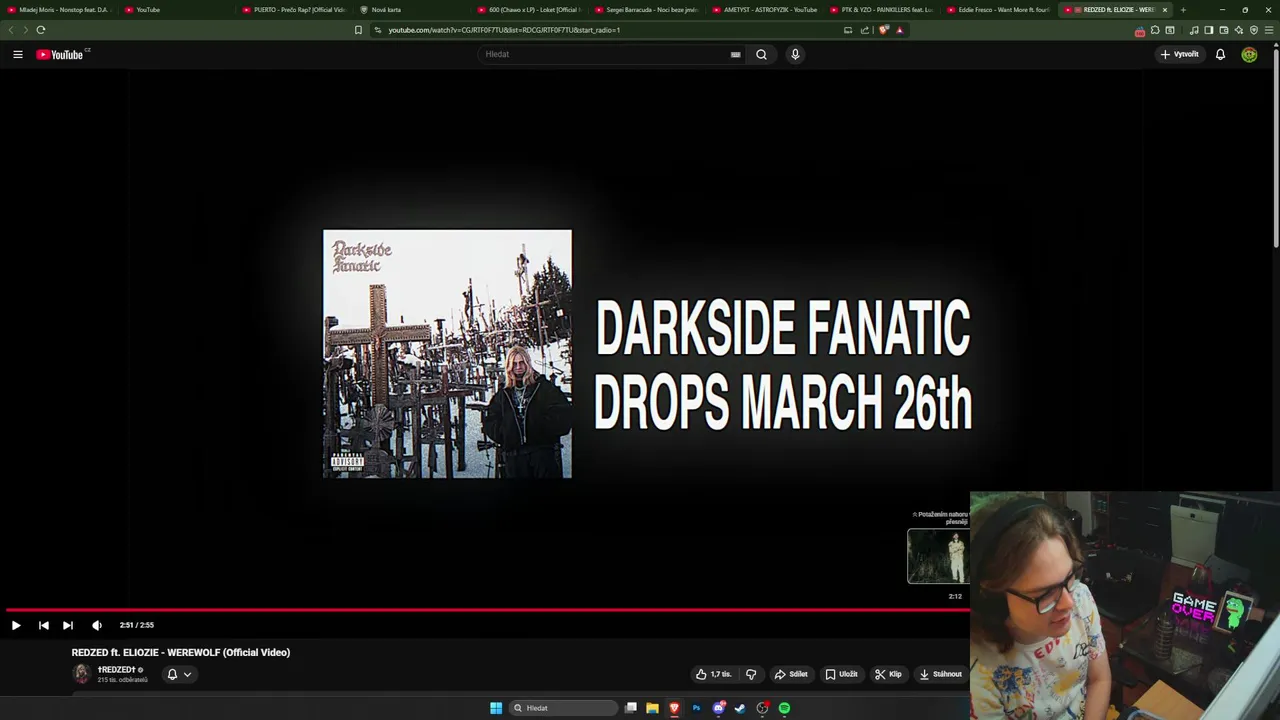The width and height of the screenshot is (1280, 720).
Task: Open the YouTube hamburger guide menu
Action: [18, 54]
